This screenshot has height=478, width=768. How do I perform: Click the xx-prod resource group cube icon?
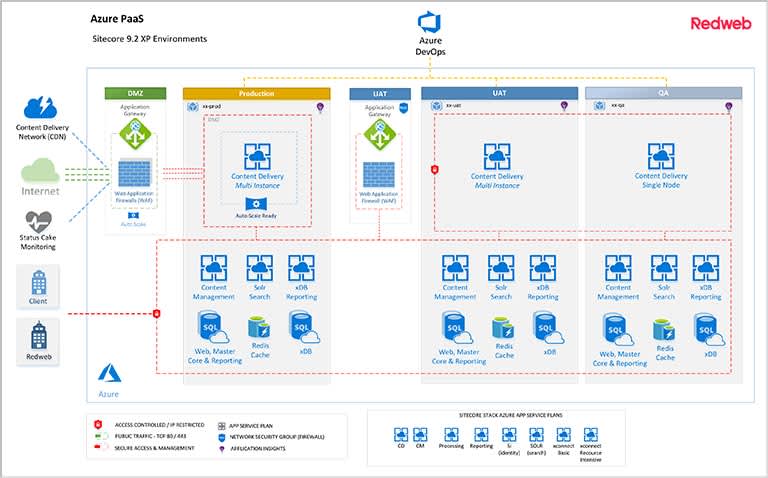(x=193, y=106)
